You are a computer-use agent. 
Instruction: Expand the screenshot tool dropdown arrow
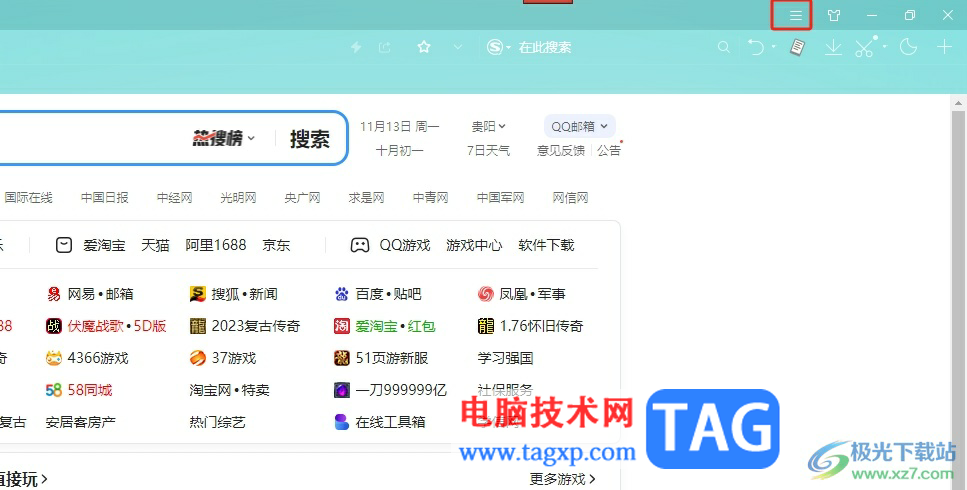click(x=885, y=46)
